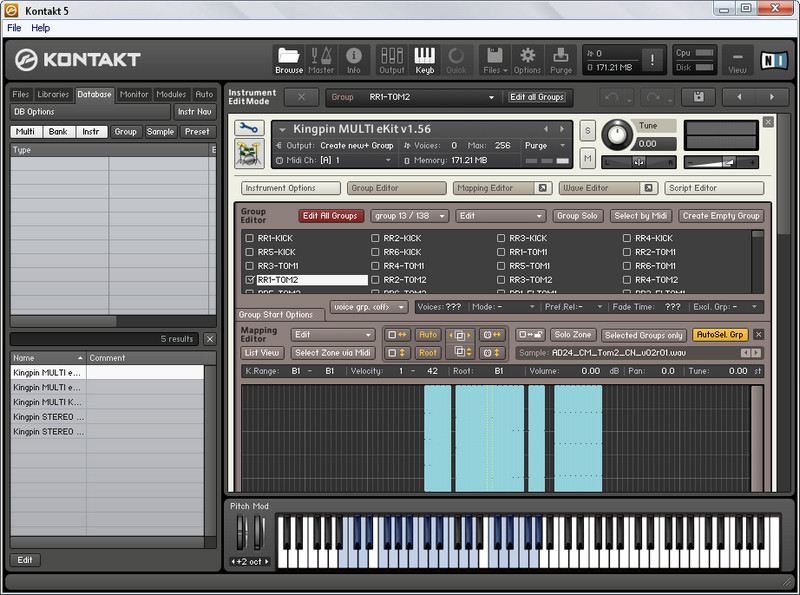Select first Kingpin MULTI database result
This screenshot has height=595, width=800.
[47, 372]
